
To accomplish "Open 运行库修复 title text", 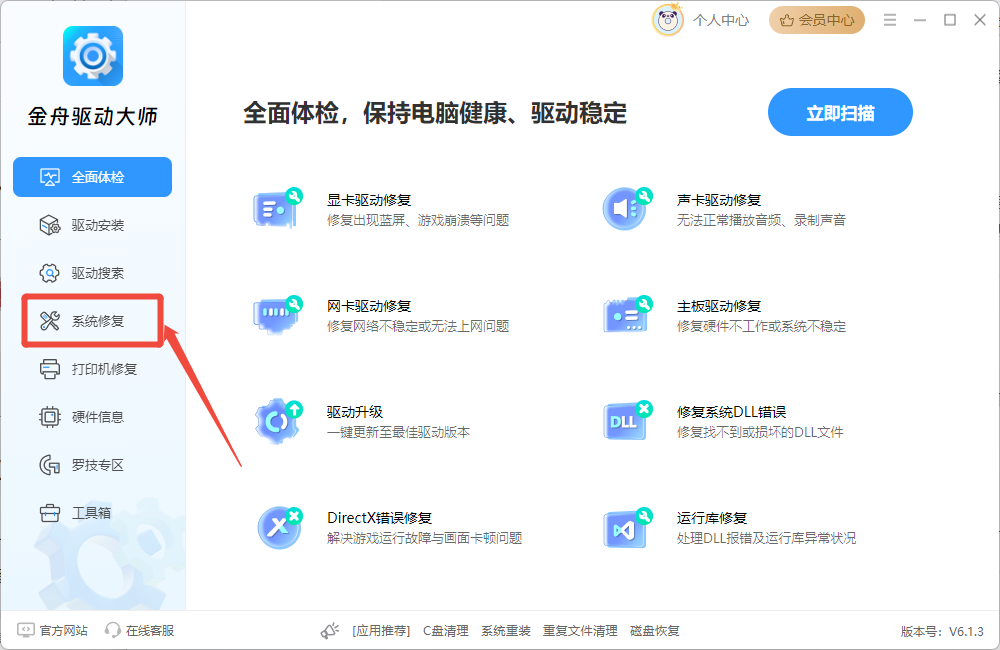I will (712, 517).
